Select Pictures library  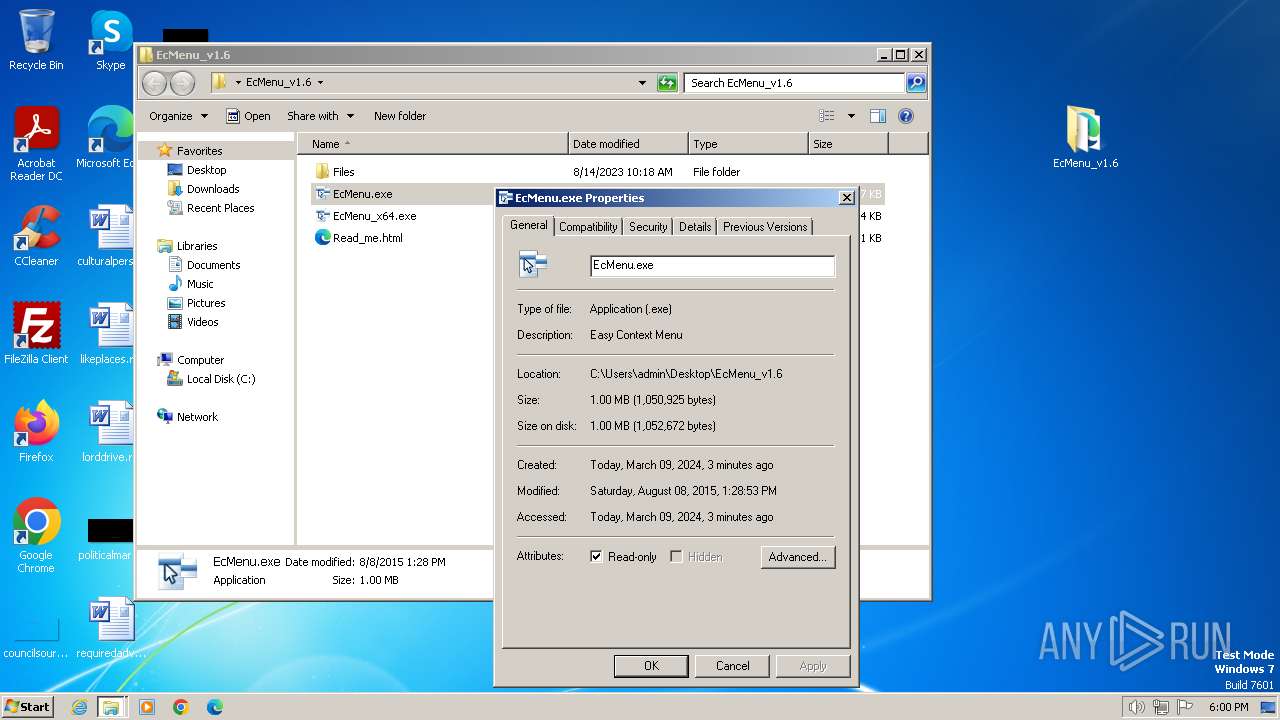click(206, 303)
